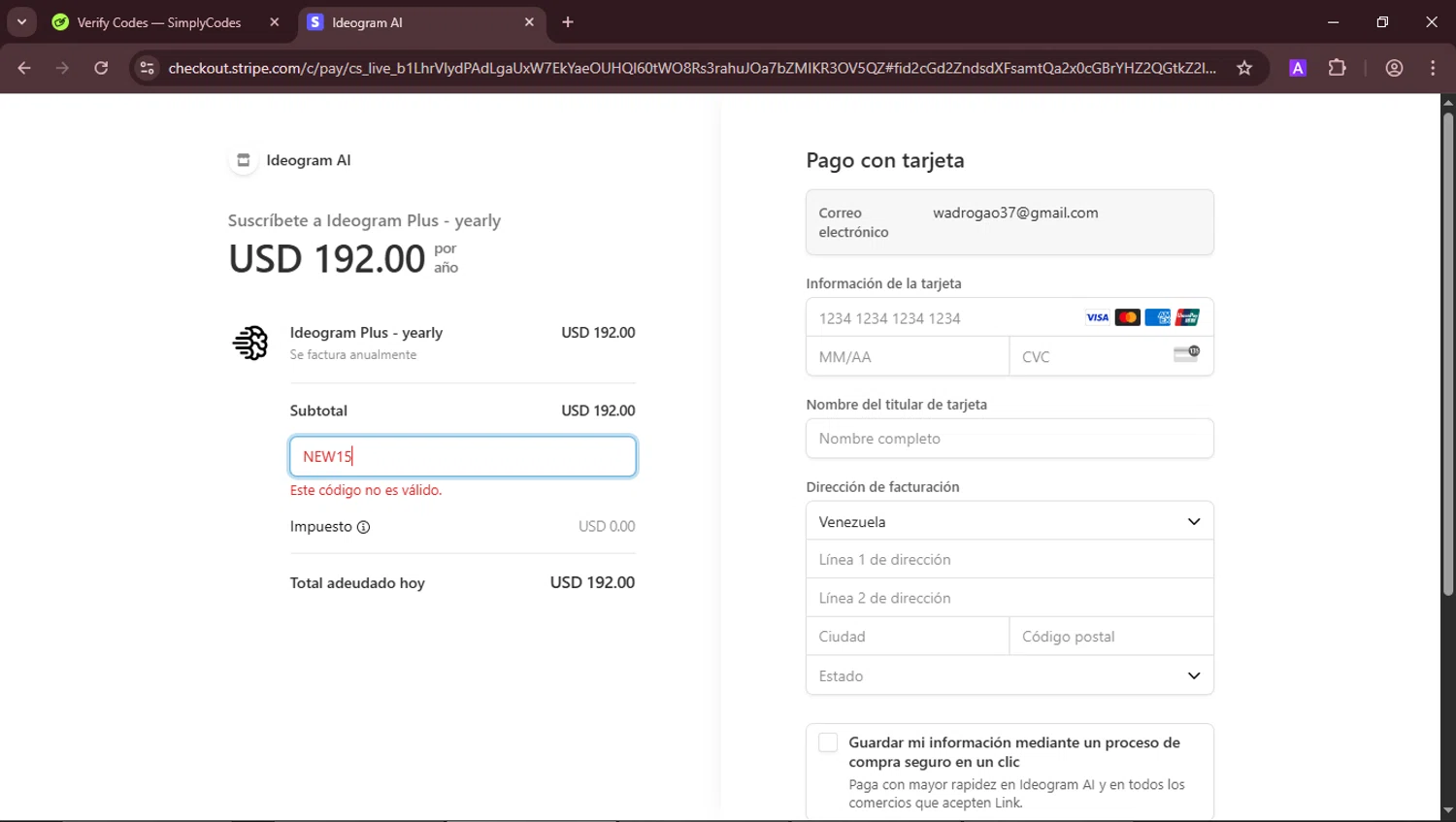Click the American Express icon
Image resolution: width=1456 pixels, height=822 pixels.
pos(1157,317)
